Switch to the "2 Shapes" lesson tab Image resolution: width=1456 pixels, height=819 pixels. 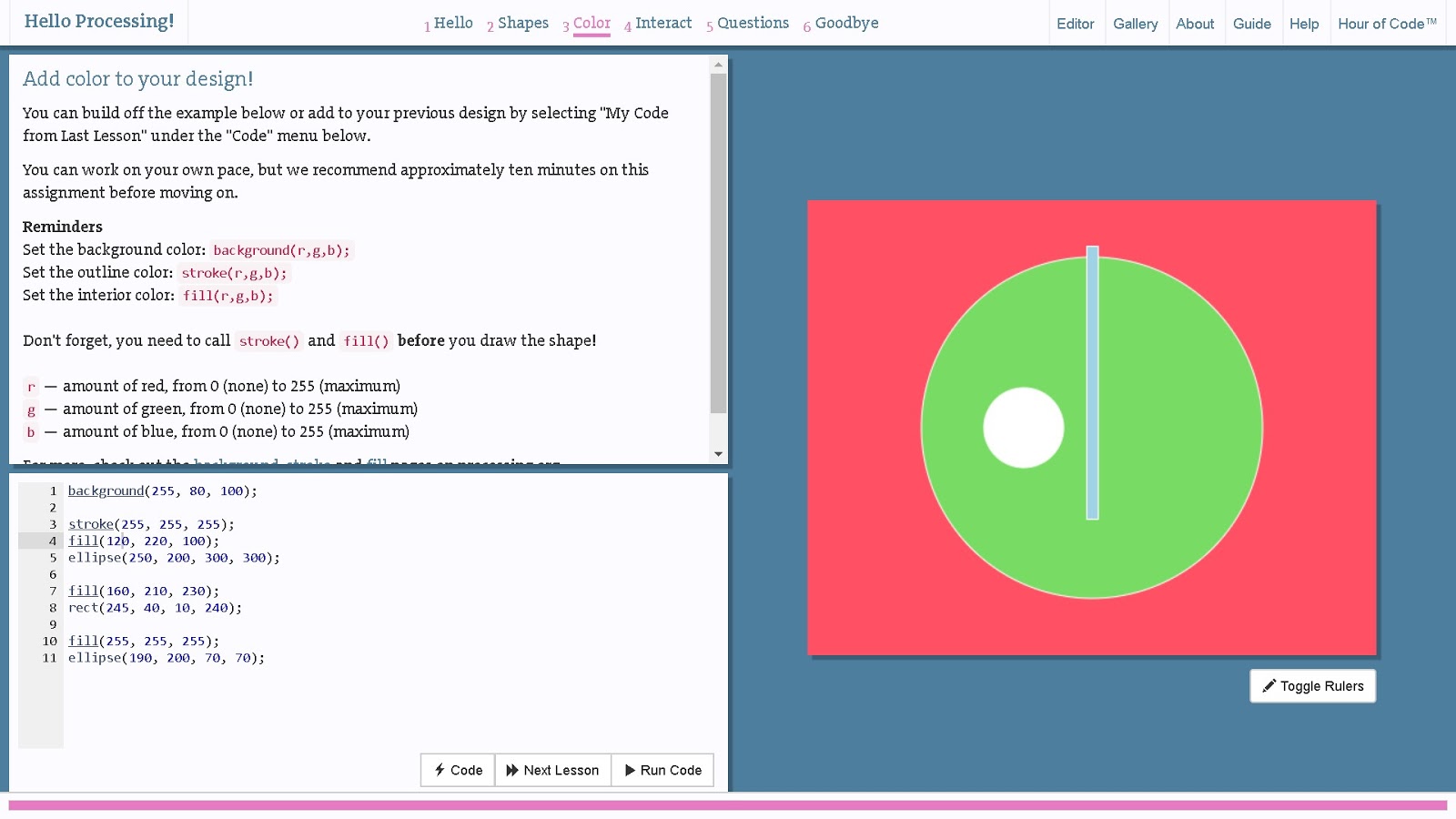[x=519, y=23]
